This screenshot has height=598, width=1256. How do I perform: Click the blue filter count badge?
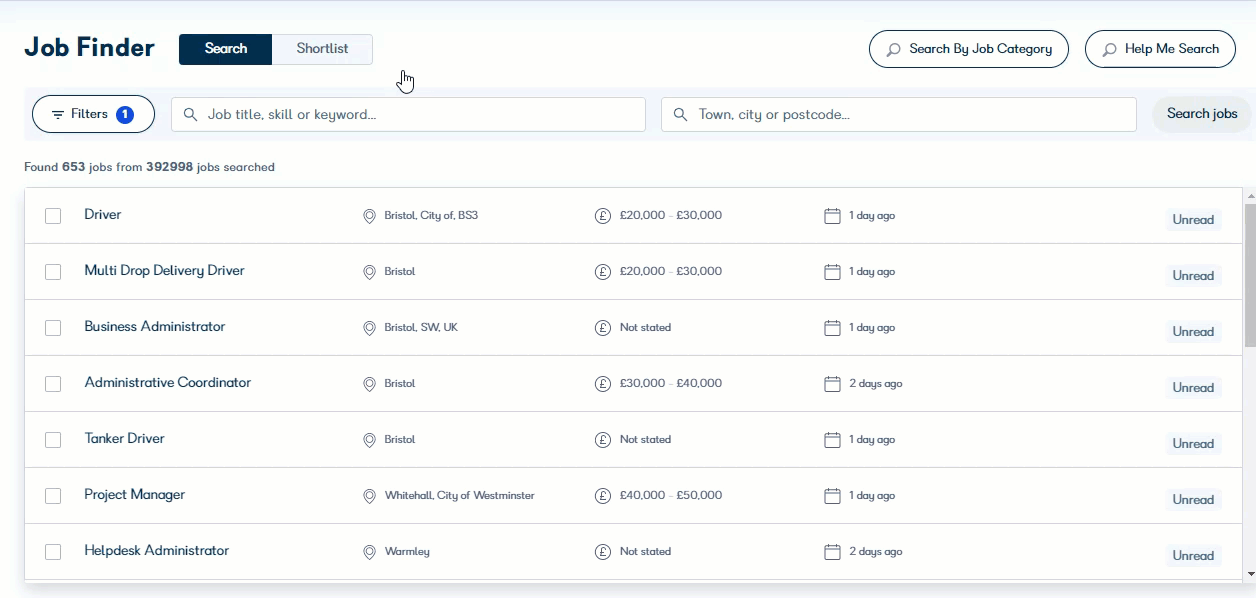[125, 115]
